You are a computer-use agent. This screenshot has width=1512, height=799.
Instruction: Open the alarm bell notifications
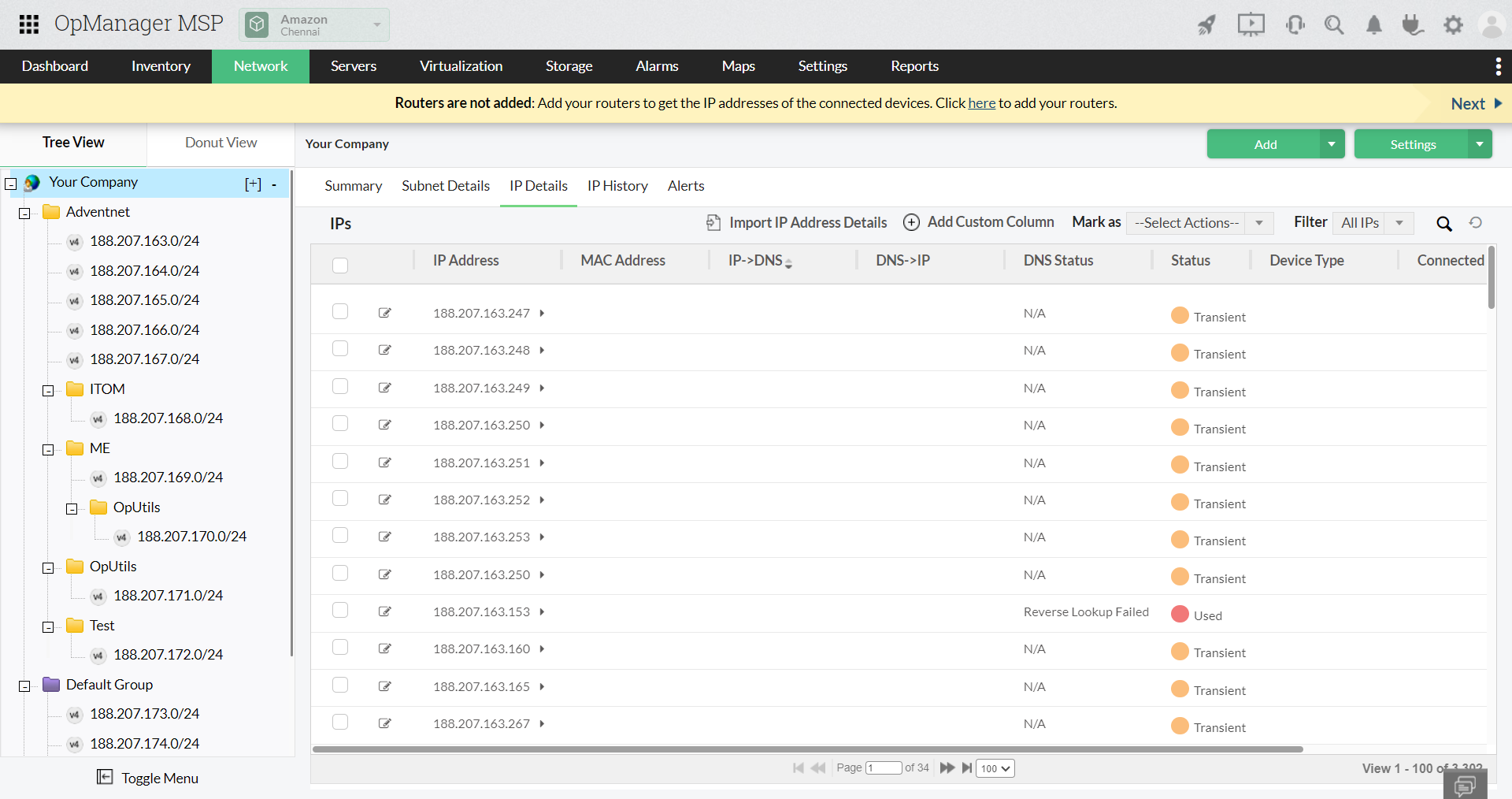click(1374, 25)
